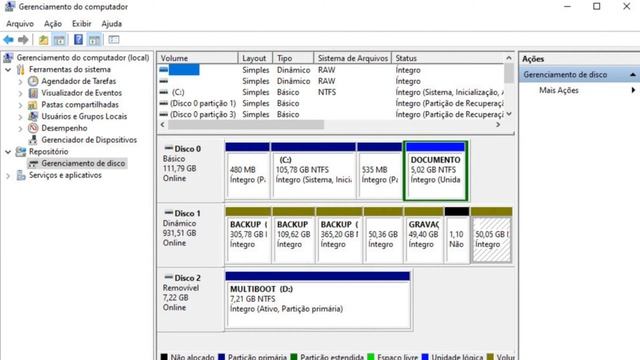Image resolution: width=640 pixels, height=360 pixels.
Task: Click the Back arrow toolbar icon
Action: [x=8, y=40]
